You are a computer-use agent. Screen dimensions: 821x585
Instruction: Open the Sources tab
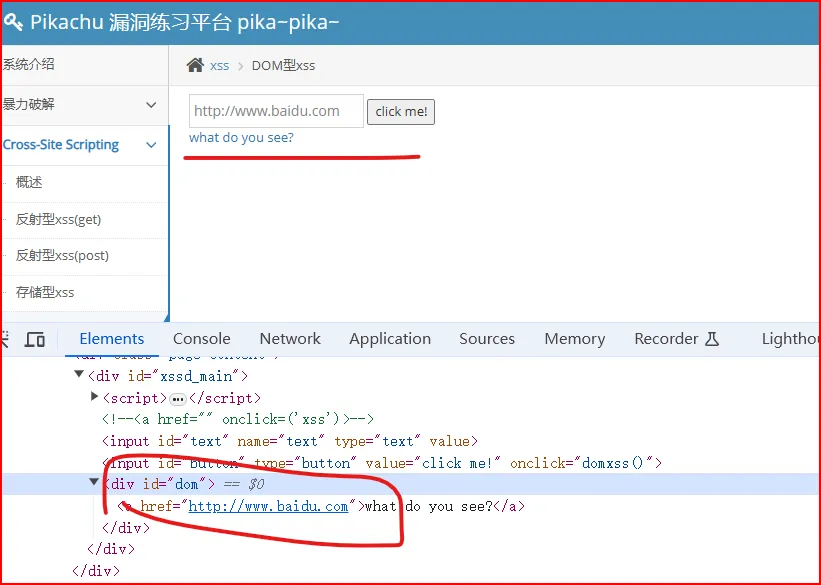coord(487,339)
